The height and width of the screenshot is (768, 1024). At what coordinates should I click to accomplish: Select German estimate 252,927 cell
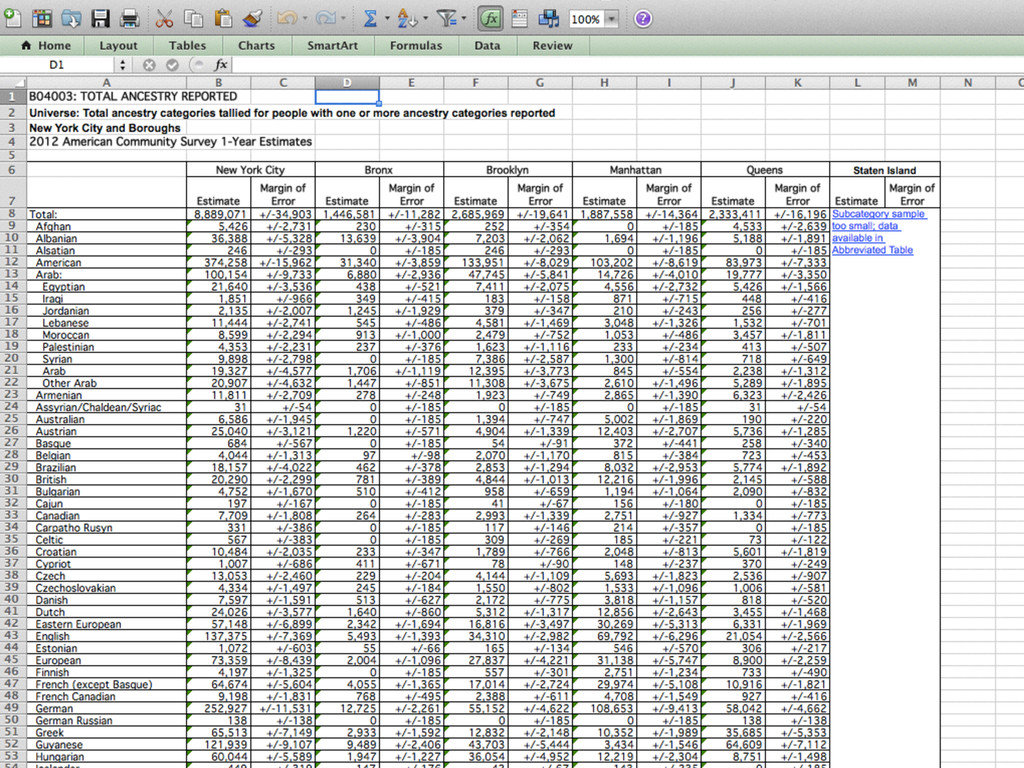pos(218,709)
